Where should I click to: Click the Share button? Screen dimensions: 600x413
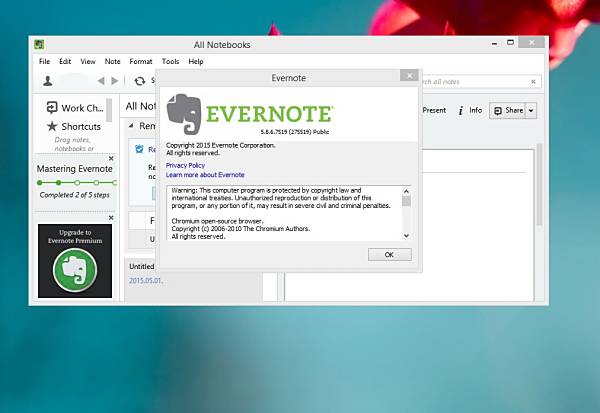pos(508,111)
